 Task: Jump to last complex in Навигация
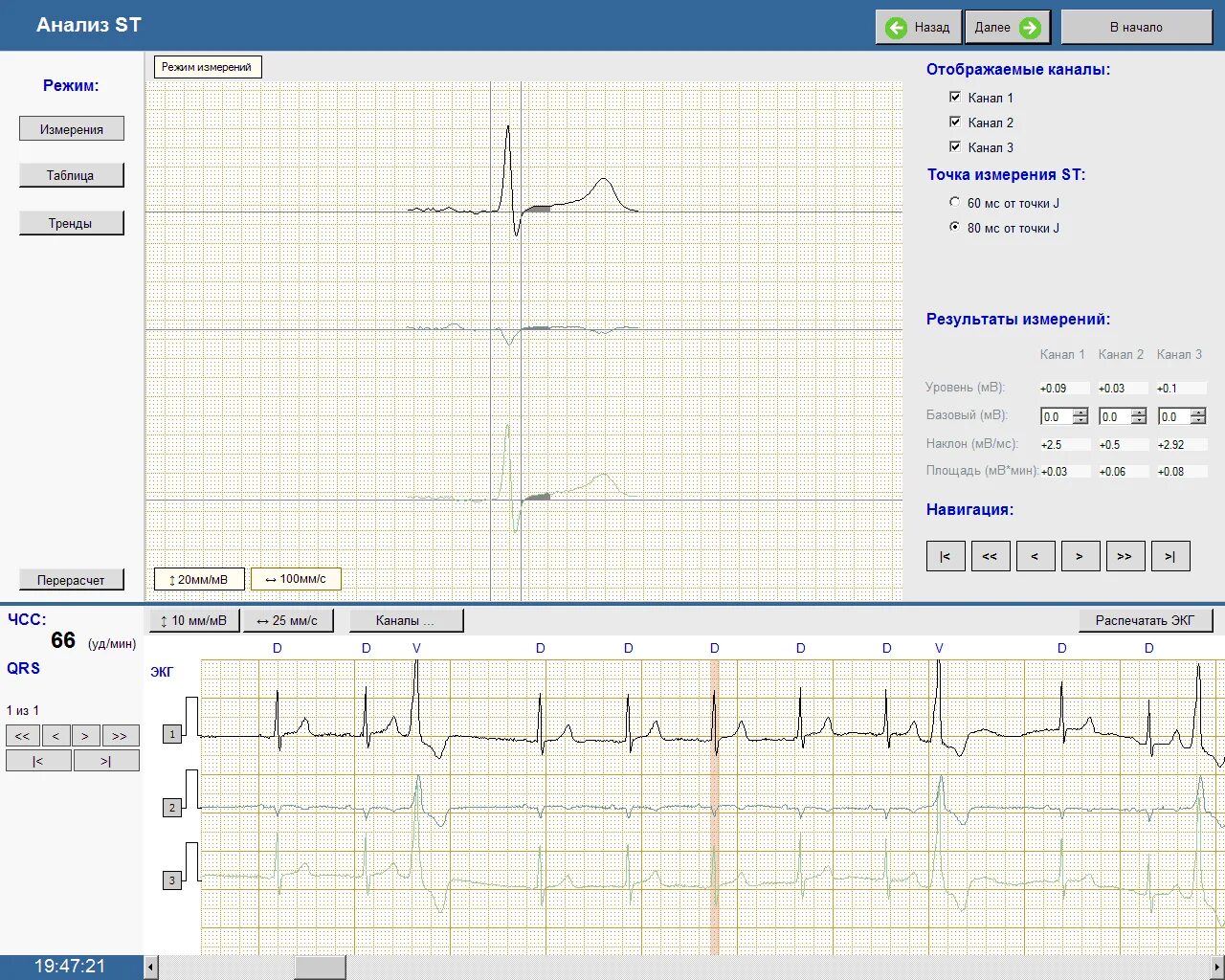[1170, 556]
